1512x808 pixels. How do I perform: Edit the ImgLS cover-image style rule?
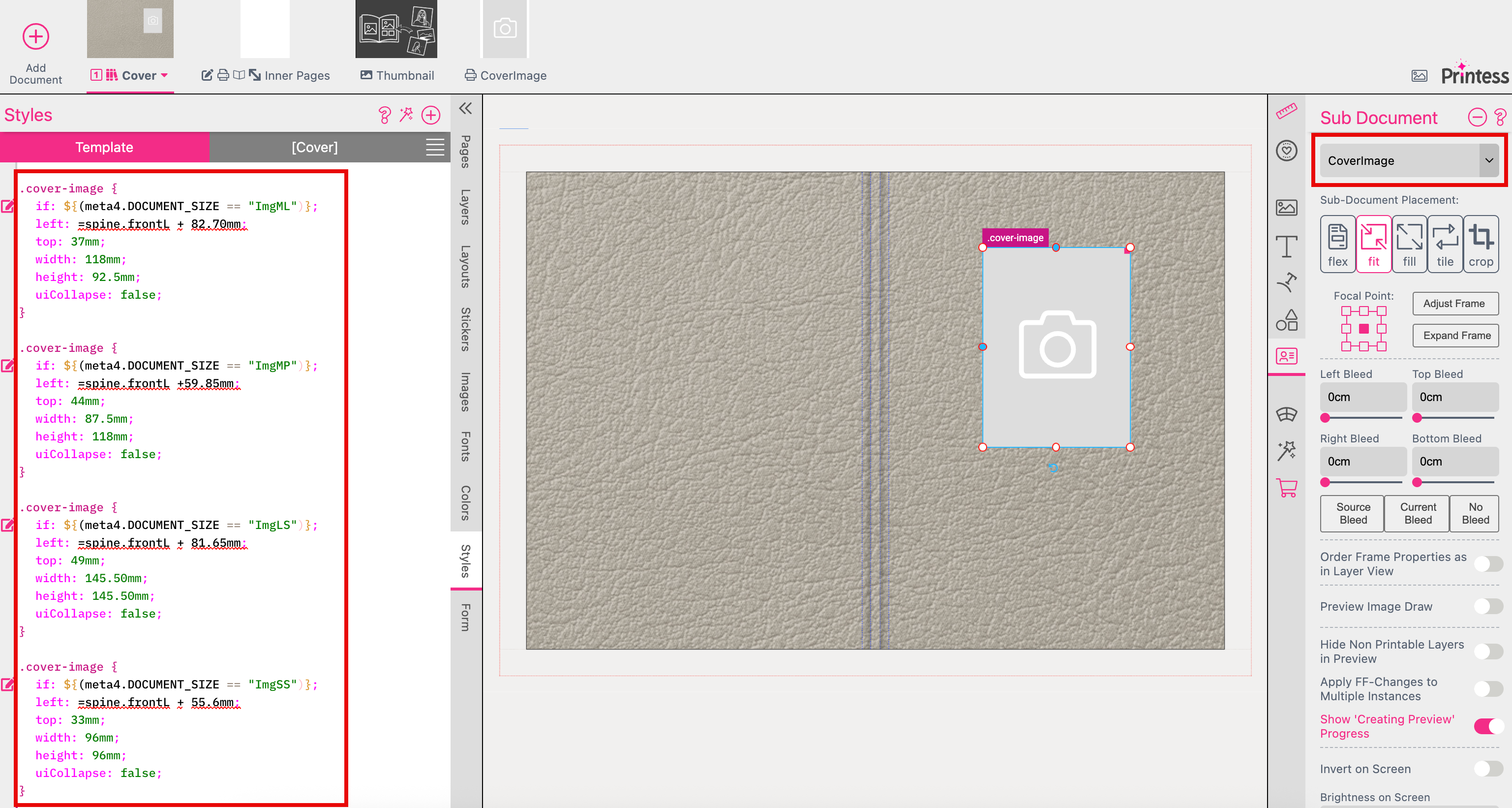point(8,525)
